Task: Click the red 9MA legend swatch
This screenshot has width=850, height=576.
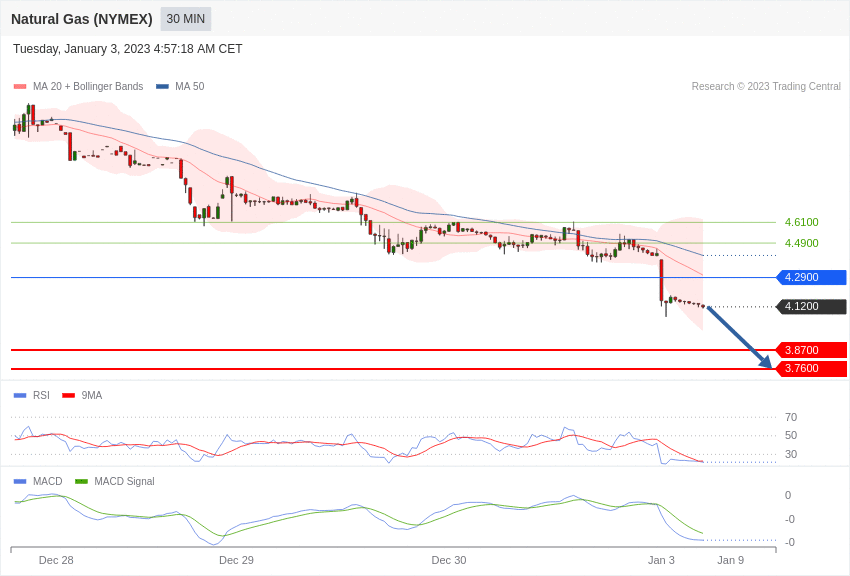Action: click(68, 396)
